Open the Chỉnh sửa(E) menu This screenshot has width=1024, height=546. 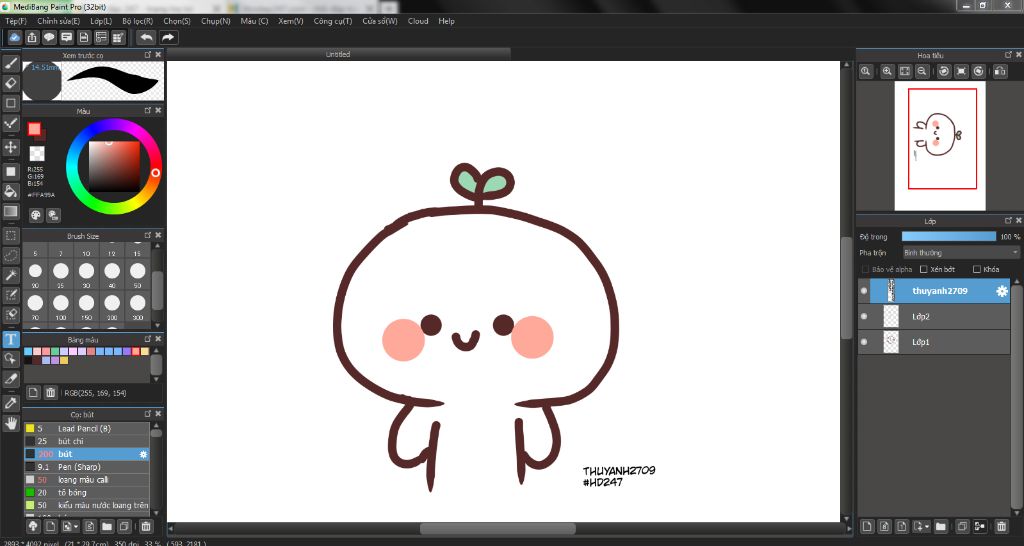(59, 21)
